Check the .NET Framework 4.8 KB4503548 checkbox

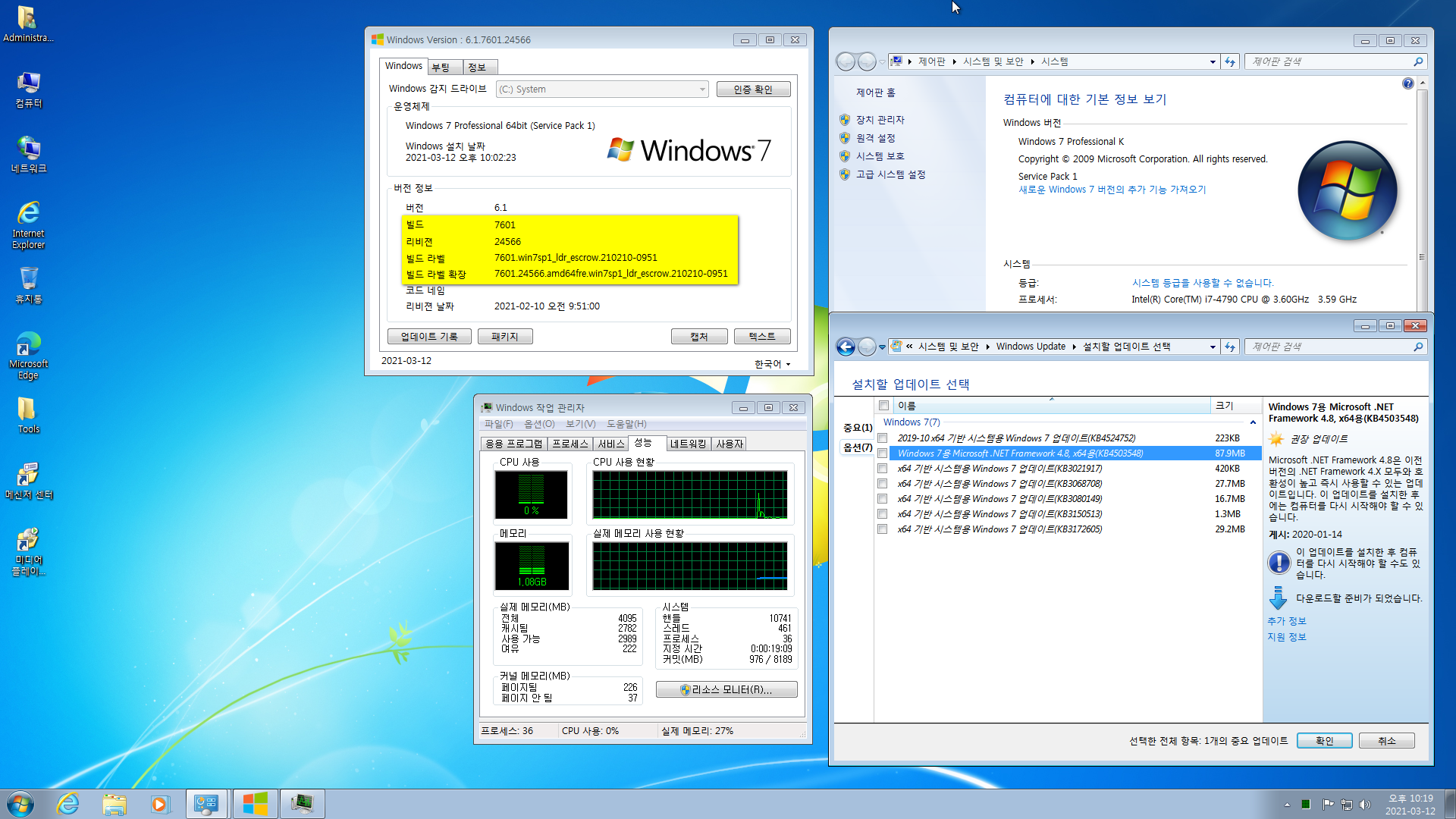pos(882,453)
